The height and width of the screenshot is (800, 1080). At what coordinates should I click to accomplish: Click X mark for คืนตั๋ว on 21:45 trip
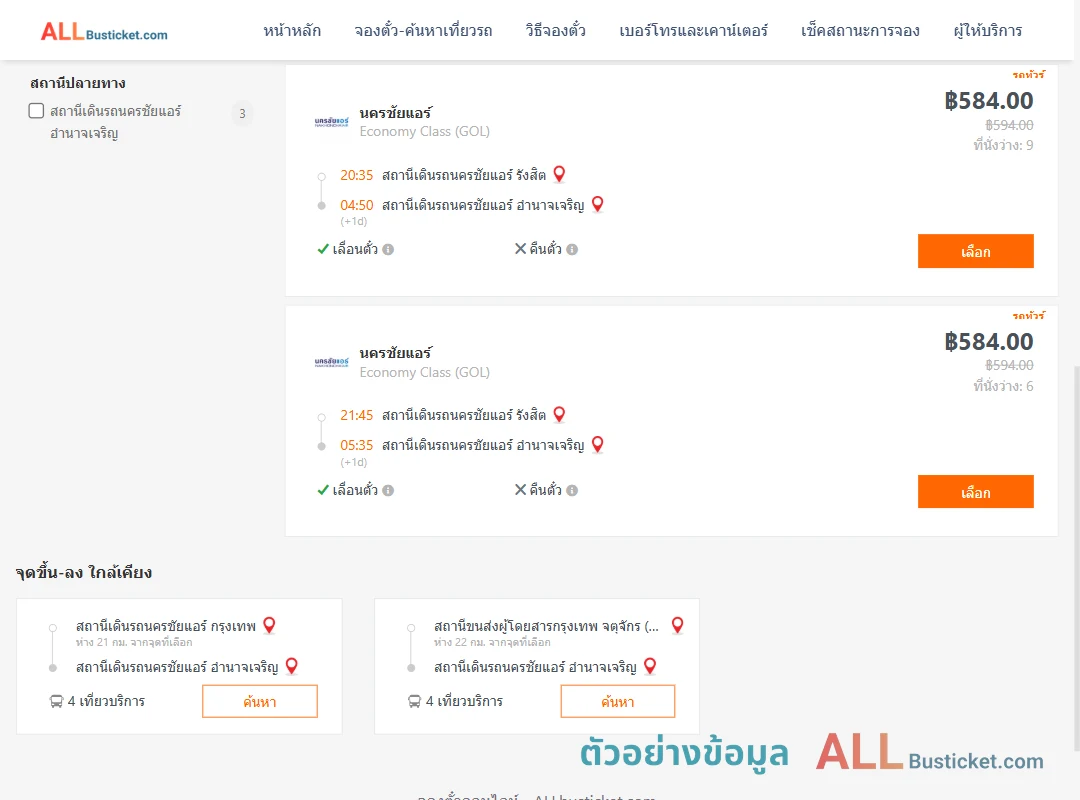[521, 490]
